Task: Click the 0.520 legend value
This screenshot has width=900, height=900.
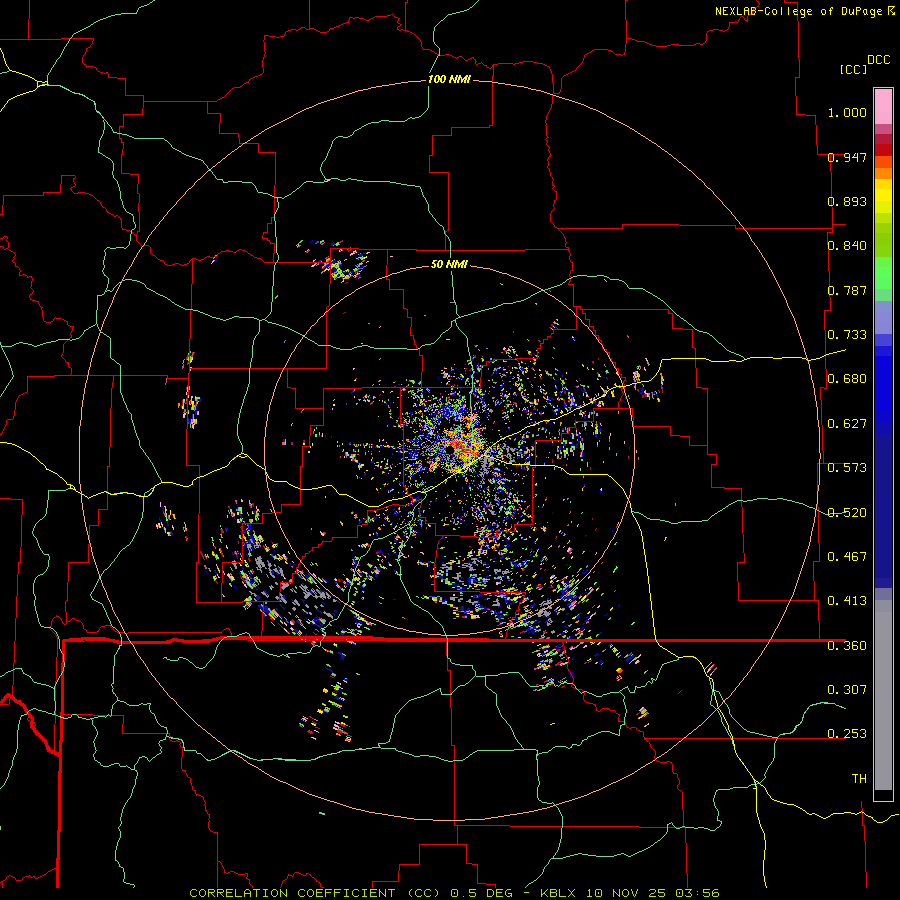Action: coord(847,513)
